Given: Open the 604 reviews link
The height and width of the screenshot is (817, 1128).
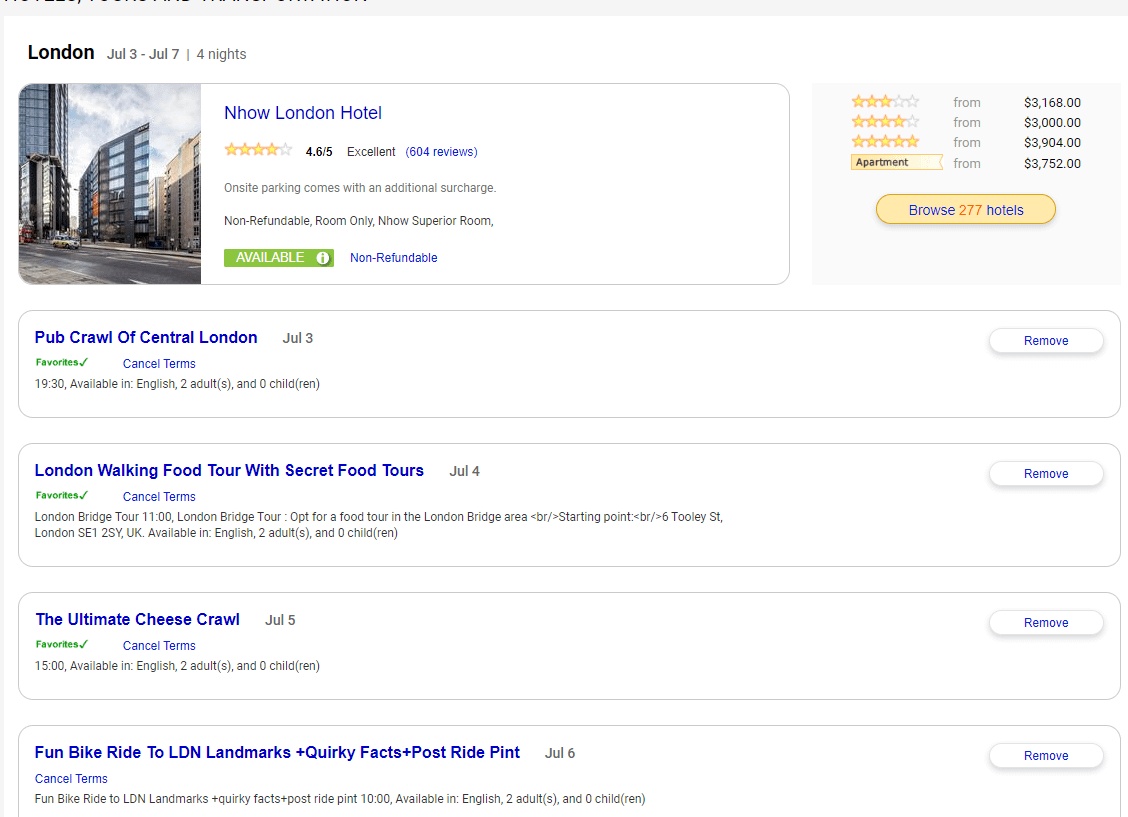Looking at the screenshot, I should coord(441,152).
